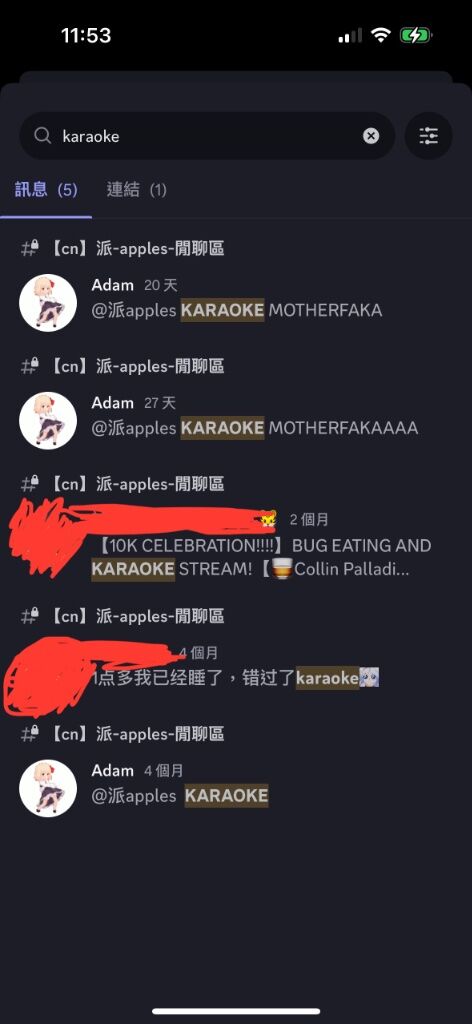The height and width of the screenshot is (1024, 472).
Task: Open the KARAOKE MOTHERFAKA message
Action: point(237,310)
